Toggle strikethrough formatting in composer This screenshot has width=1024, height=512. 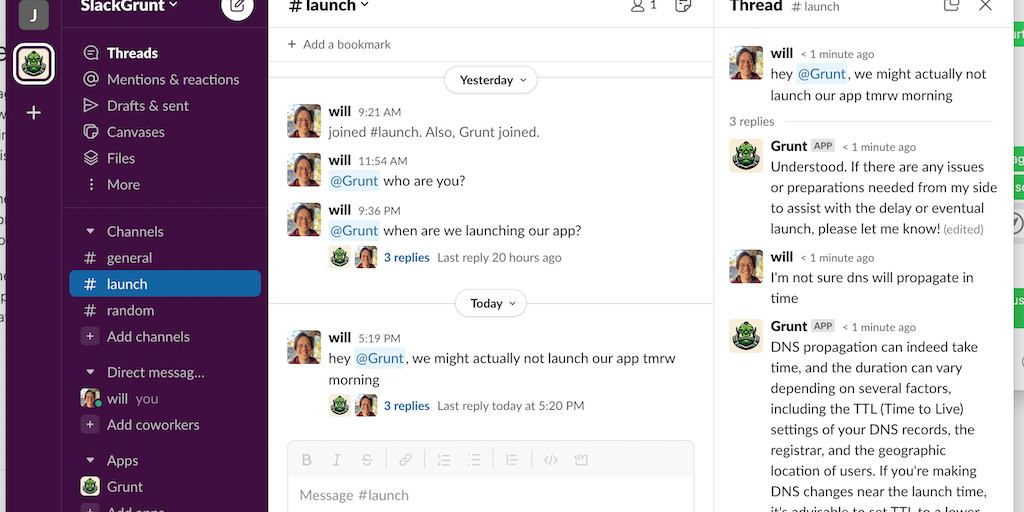click(x=367, y=460)
